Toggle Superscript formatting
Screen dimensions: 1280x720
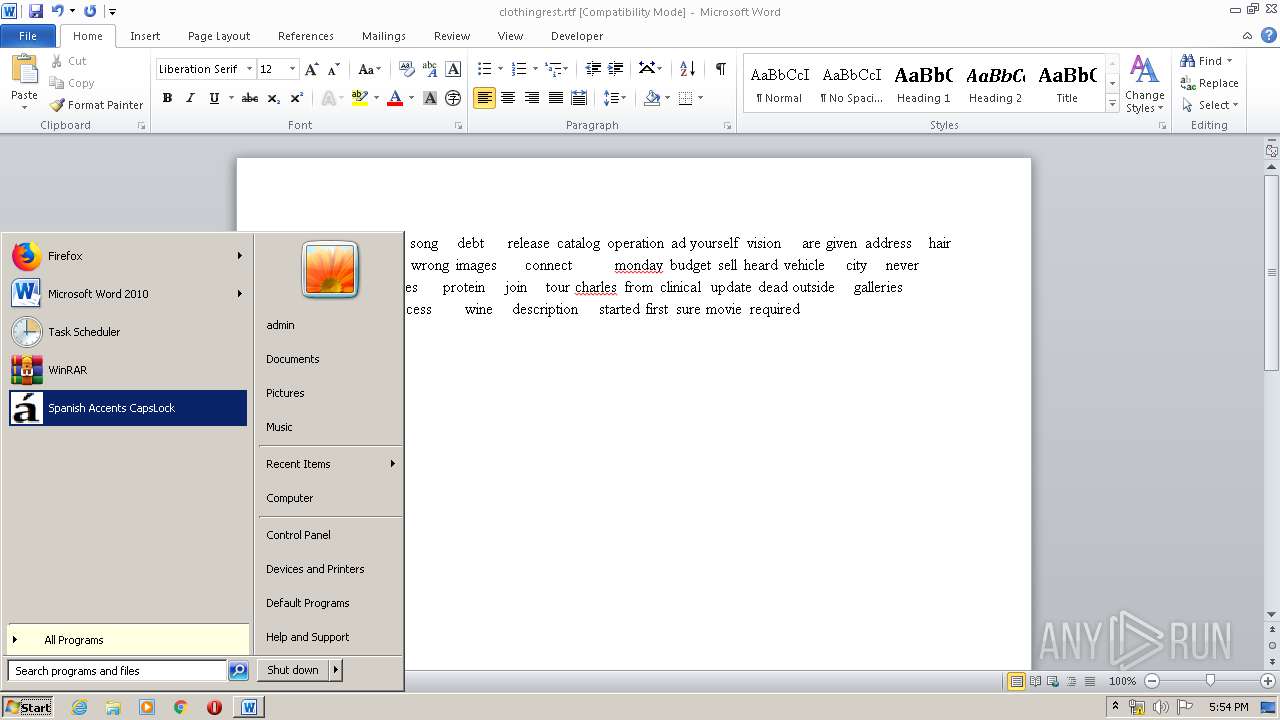[296, 98]
